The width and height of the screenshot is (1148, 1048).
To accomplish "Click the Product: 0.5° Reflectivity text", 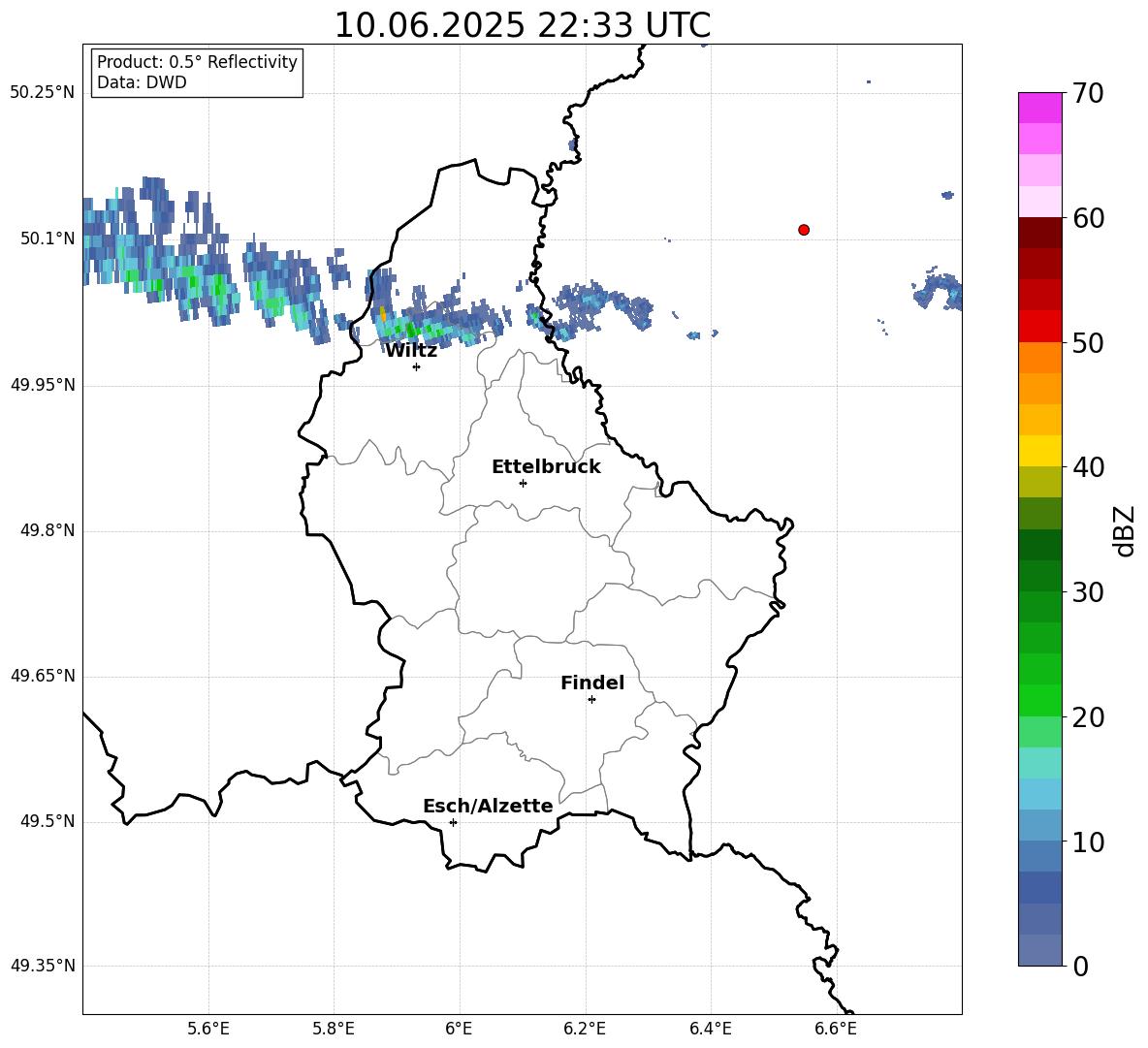I will pos(197,62).
